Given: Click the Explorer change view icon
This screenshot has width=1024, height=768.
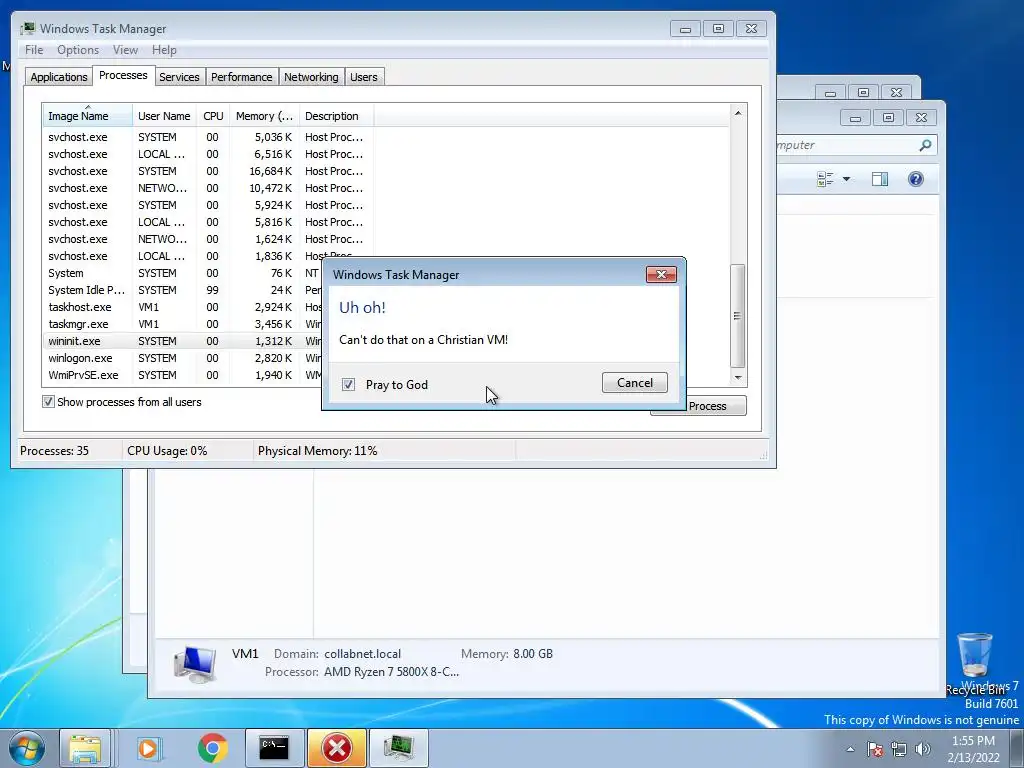Looking at the screenshot, I should coord(825,179).
